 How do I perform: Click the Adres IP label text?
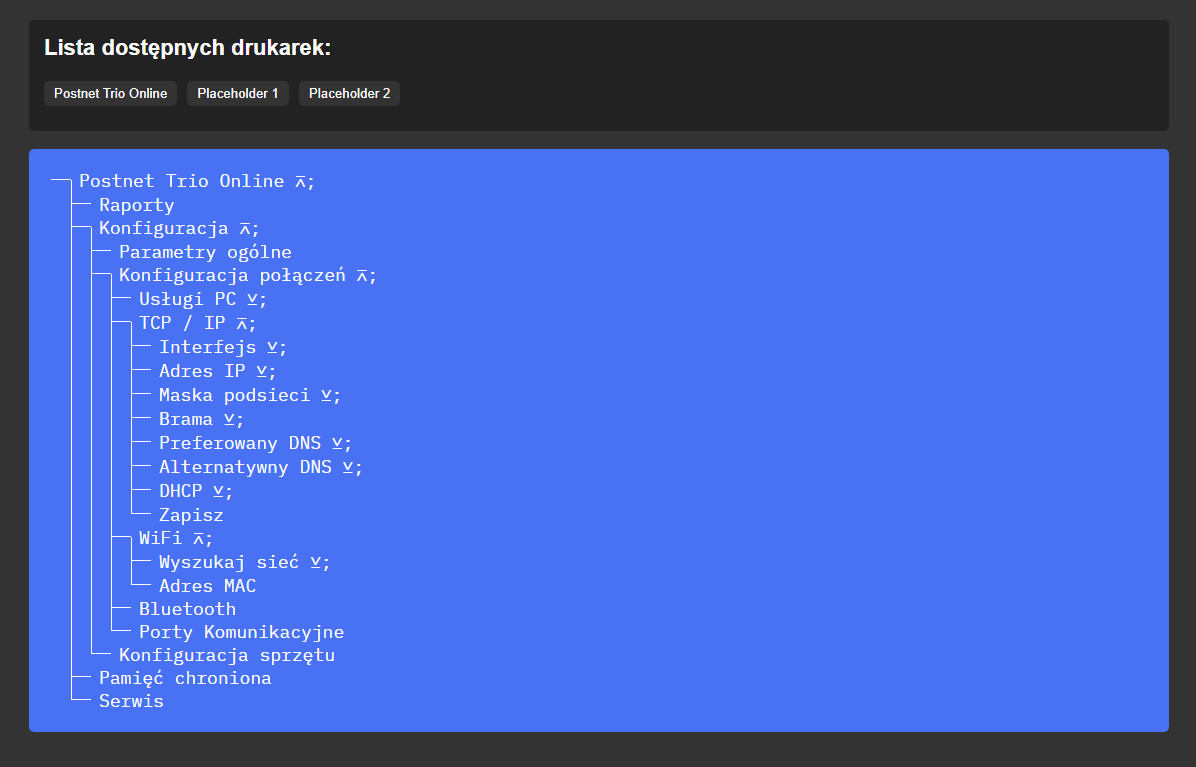coord(202,371)
